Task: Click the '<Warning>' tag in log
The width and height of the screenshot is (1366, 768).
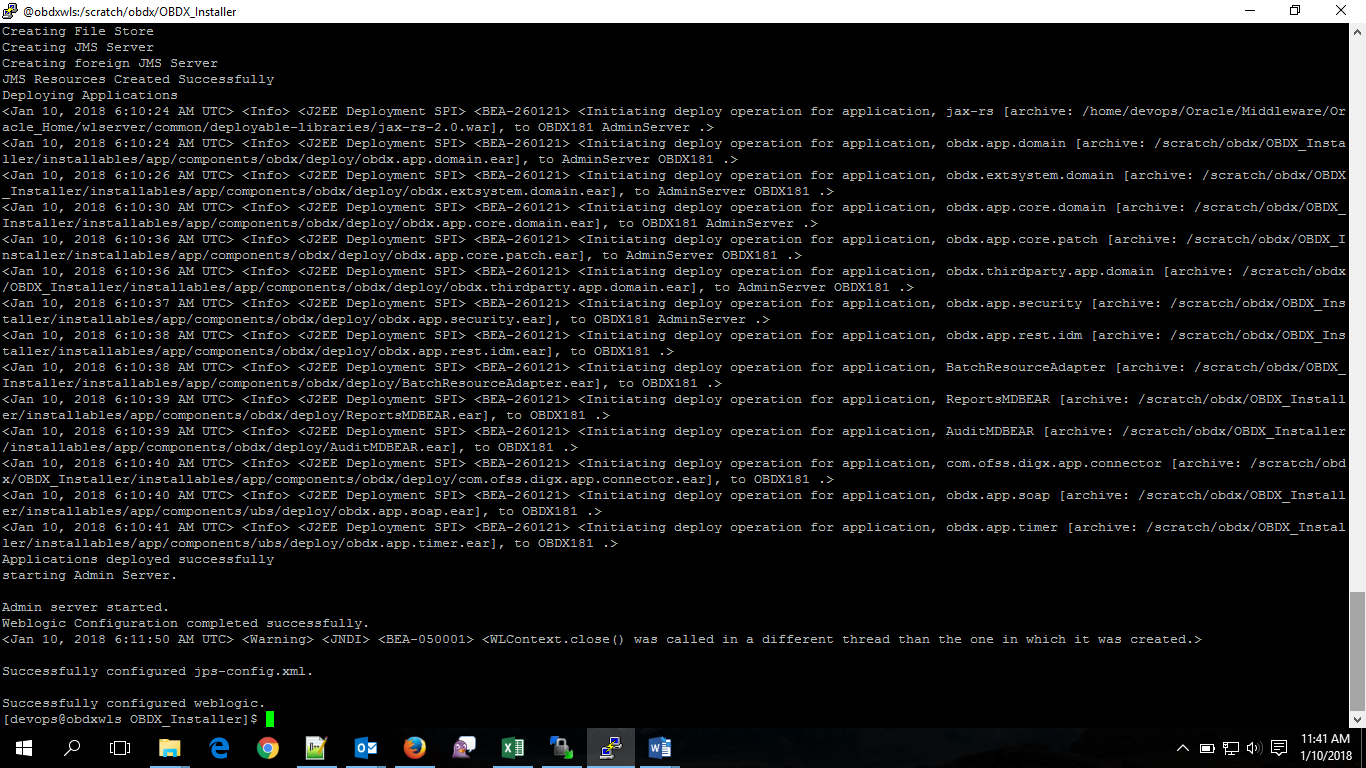Action: click(x=278, y=639)
